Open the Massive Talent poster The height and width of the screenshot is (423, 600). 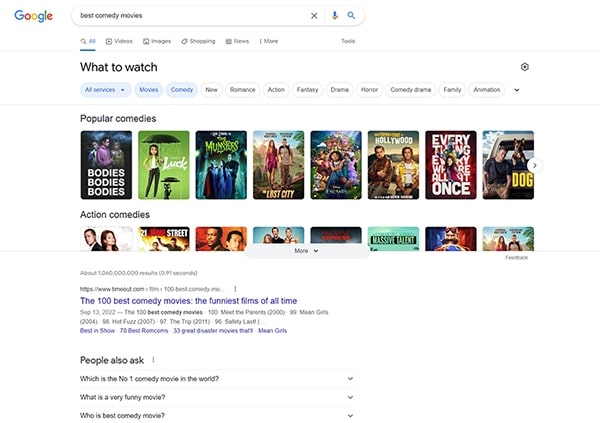(393, 239)
